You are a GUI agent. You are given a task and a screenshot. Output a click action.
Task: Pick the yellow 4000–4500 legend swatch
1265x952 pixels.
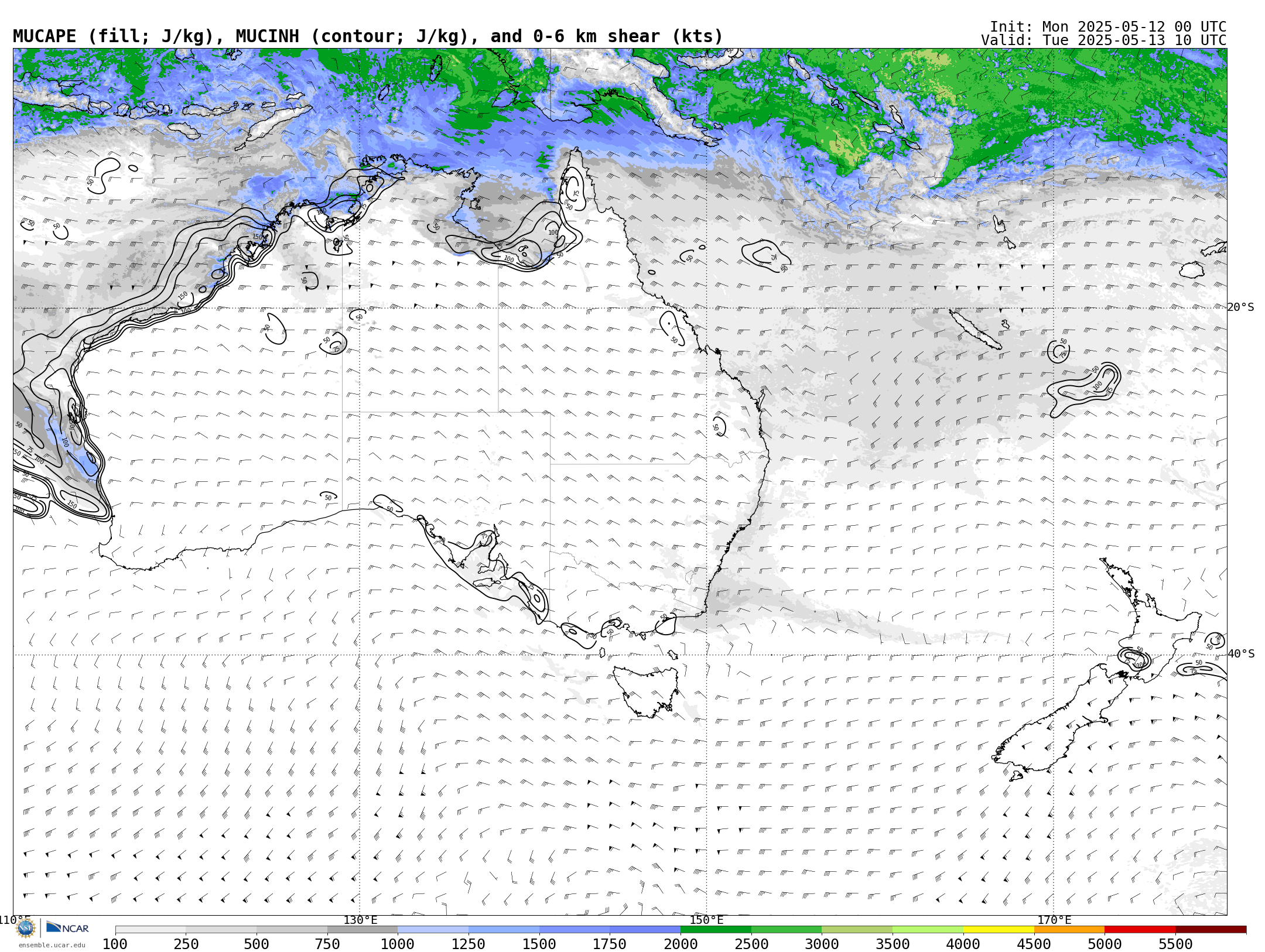pyautogui.click(x=999, y=930)
